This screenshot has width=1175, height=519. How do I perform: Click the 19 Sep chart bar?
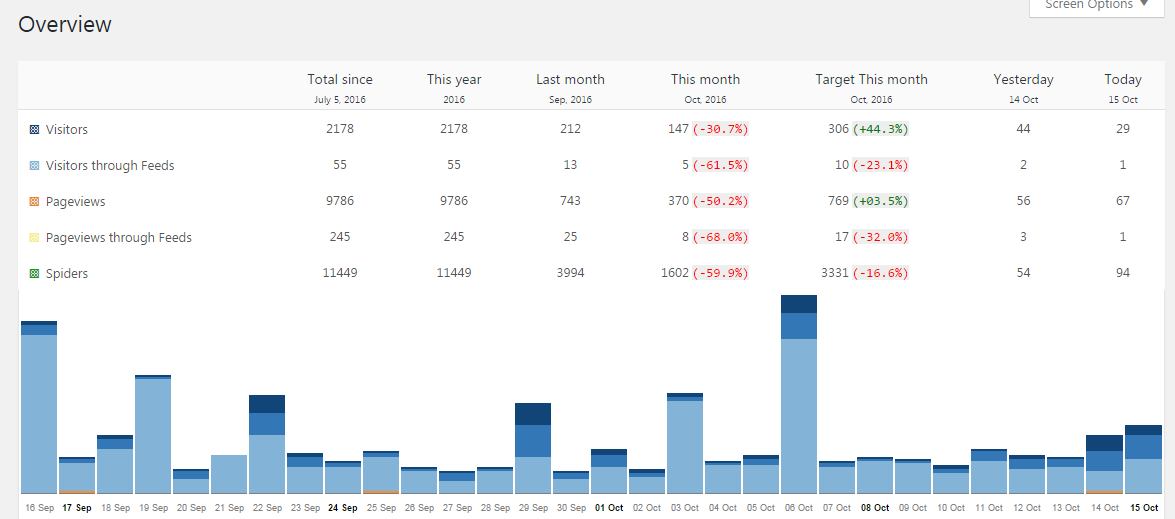153,434
